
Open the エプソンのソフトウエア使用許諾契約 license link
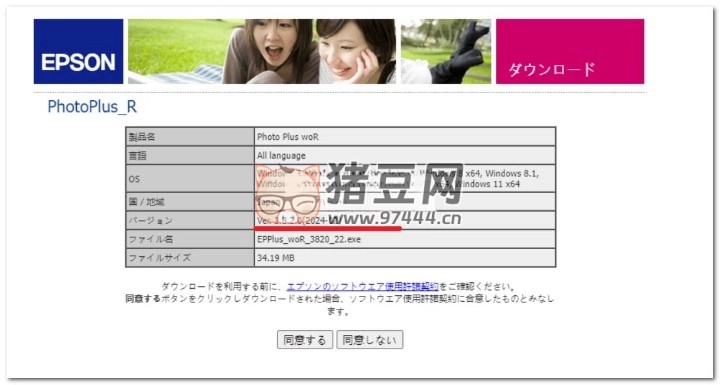tap(362, 287)
